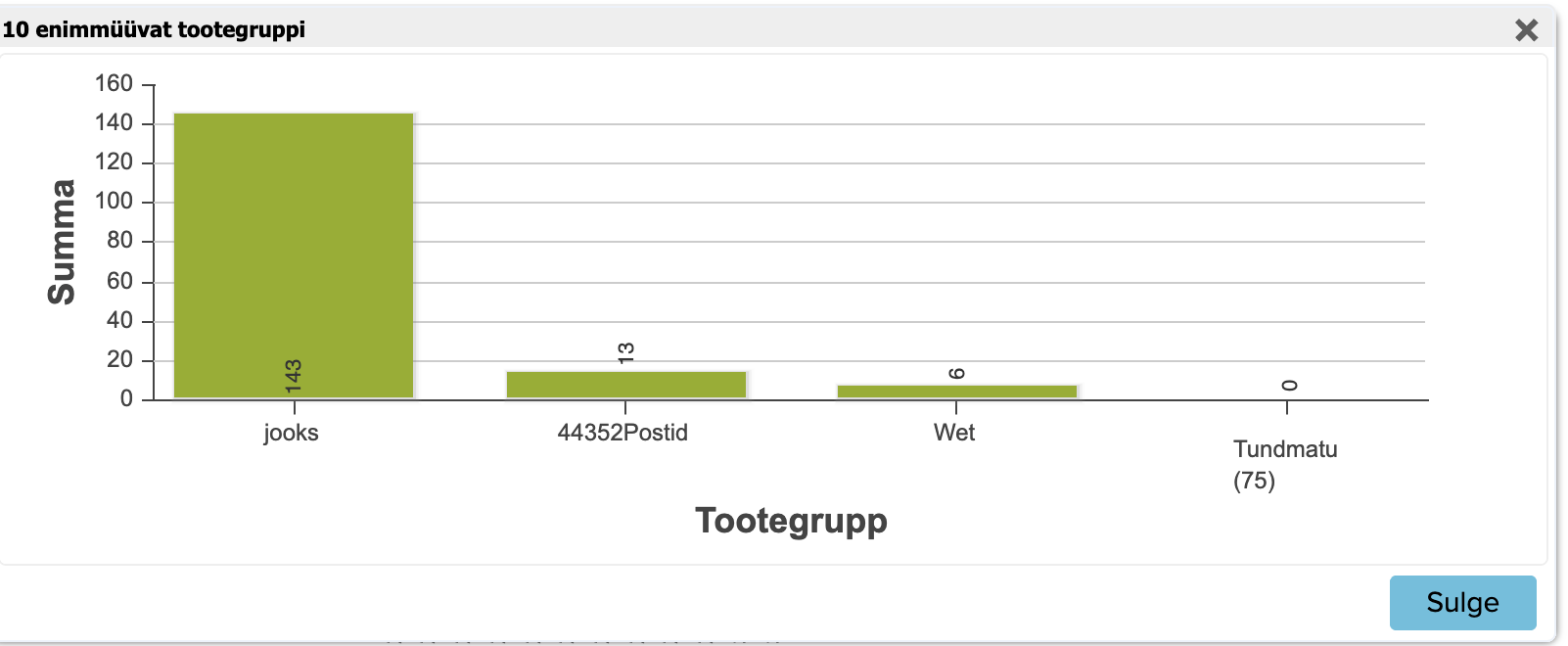
Task: Click the 0 value label for Tundmatu
Action: (x=1289, y=385)
